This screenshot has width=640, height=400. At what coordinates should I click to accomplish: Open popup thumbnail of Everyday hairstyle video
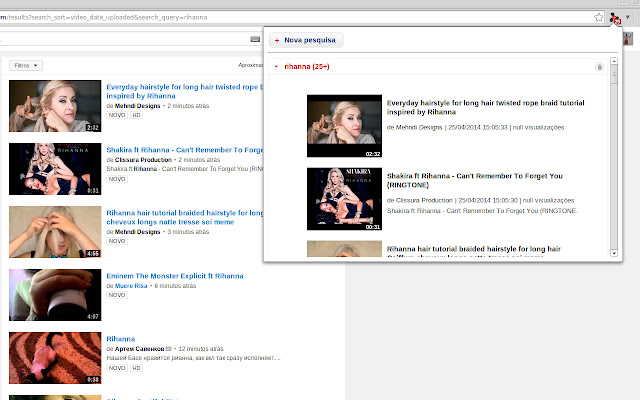click(x=344, y=126)
